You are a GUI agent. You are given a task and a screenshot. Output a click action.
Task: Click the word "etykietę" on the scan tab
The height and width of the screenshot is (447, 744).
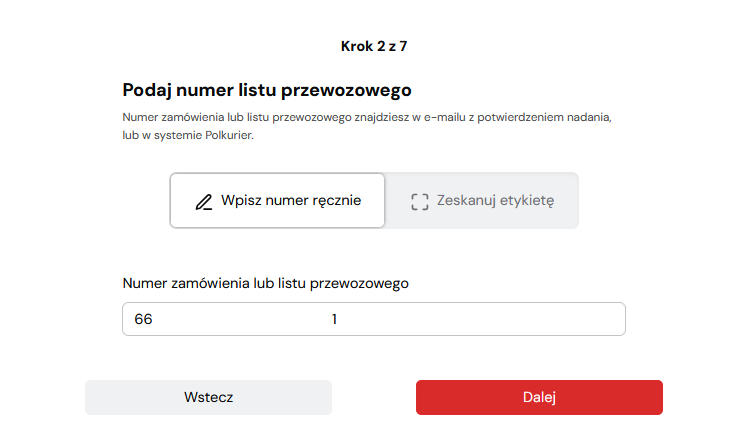pyautogui.click(x=524, y=201)
